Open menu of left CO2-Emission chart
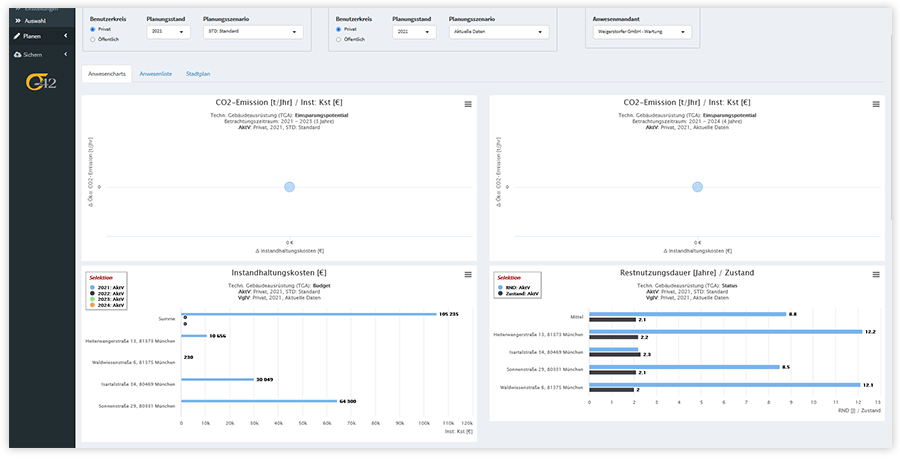This screenshot has width=900, height=461. point(468,104)
